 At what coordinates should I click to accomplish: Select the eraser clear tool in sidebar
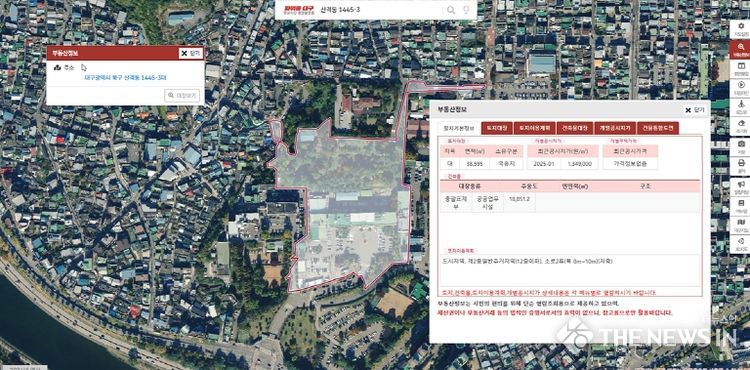pos(740,127)
